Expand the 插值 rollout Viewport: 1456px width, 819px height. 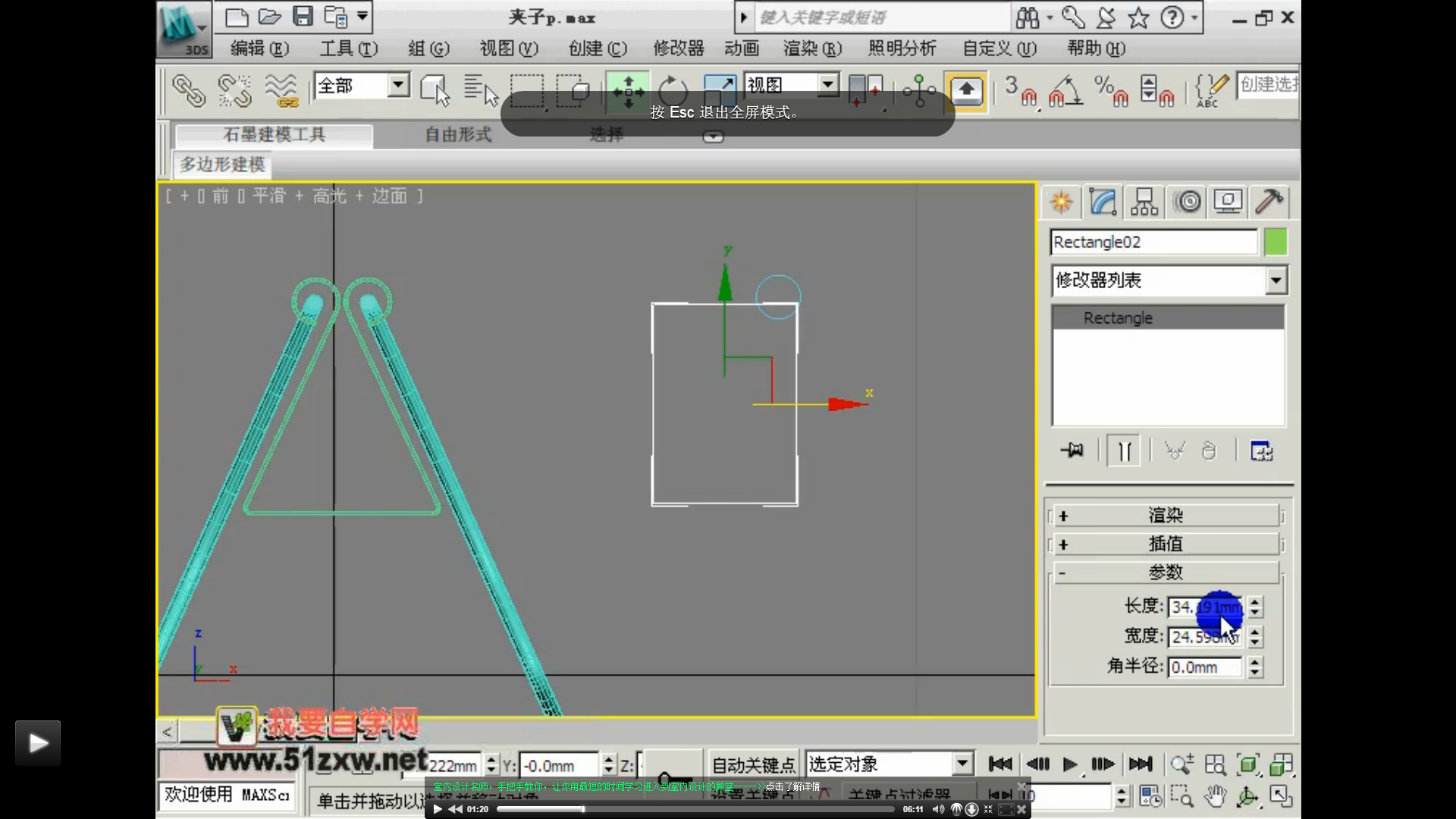coord(1165,544)
